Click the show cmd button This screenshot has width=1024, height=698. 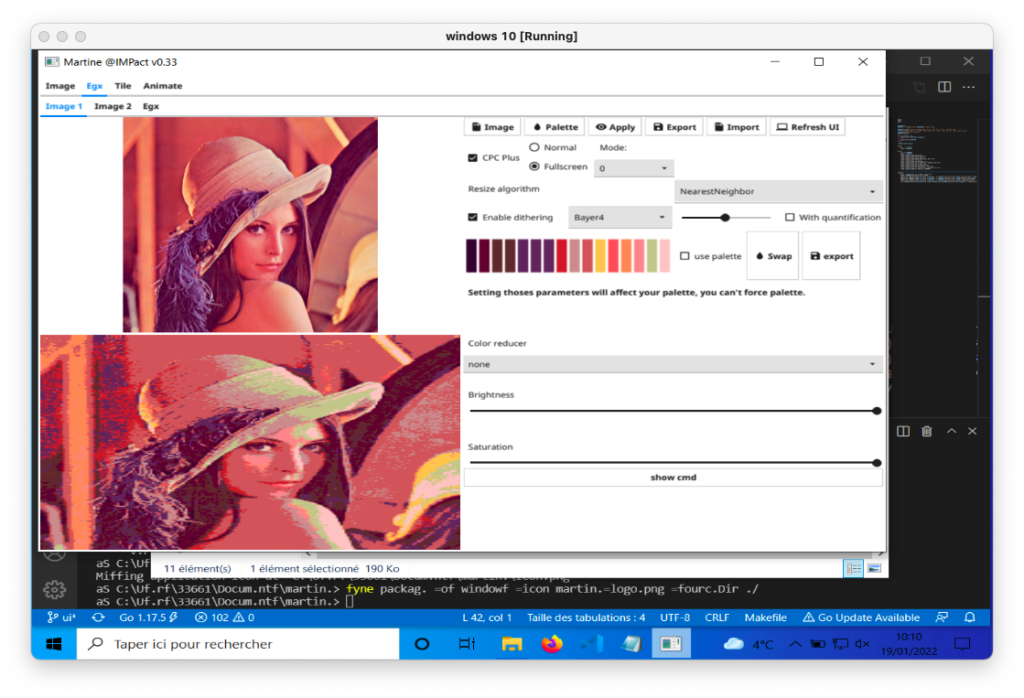[x=673, y=477]
